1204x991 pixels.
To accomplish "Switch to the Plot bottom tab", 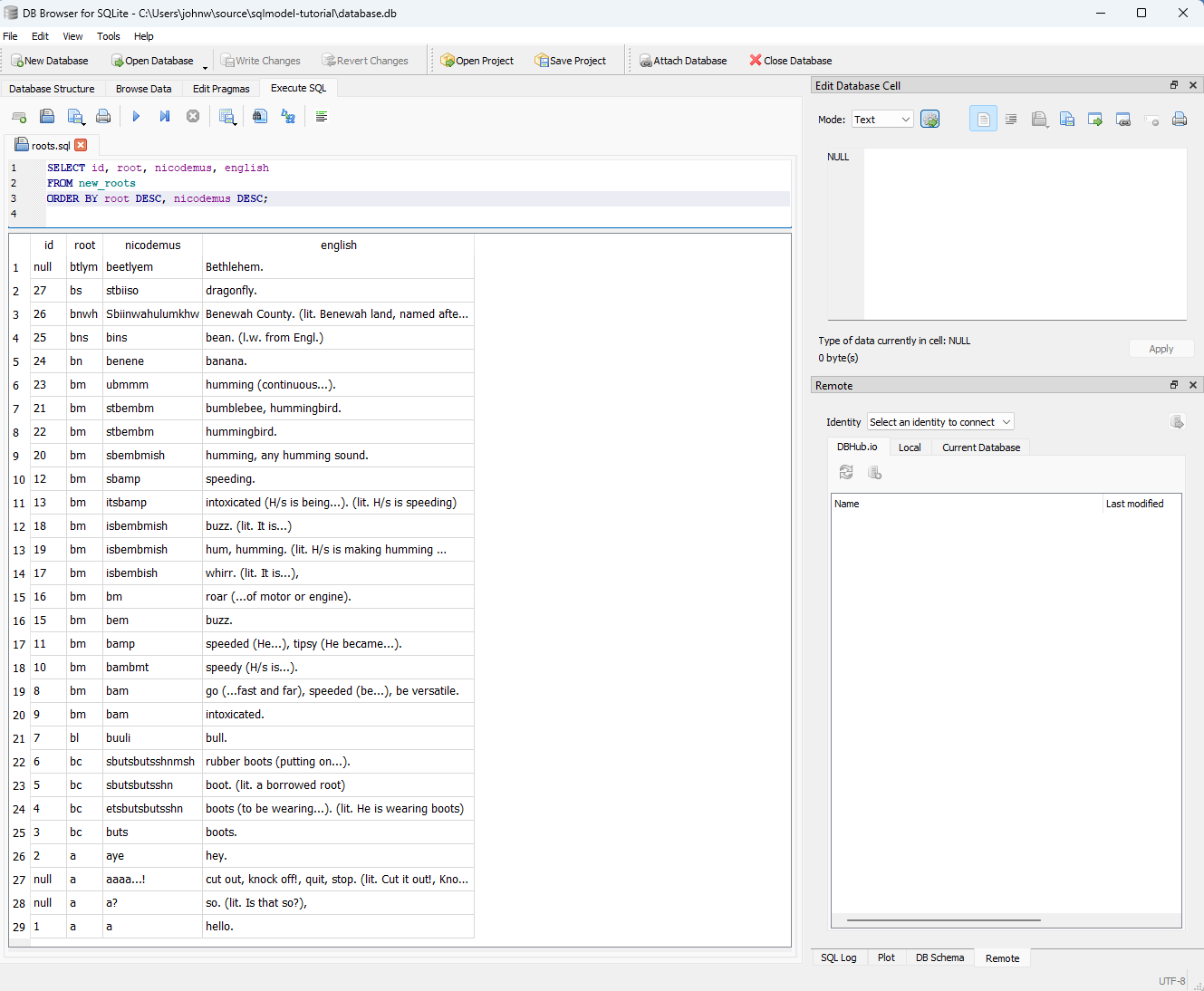I will click(886, 957).
